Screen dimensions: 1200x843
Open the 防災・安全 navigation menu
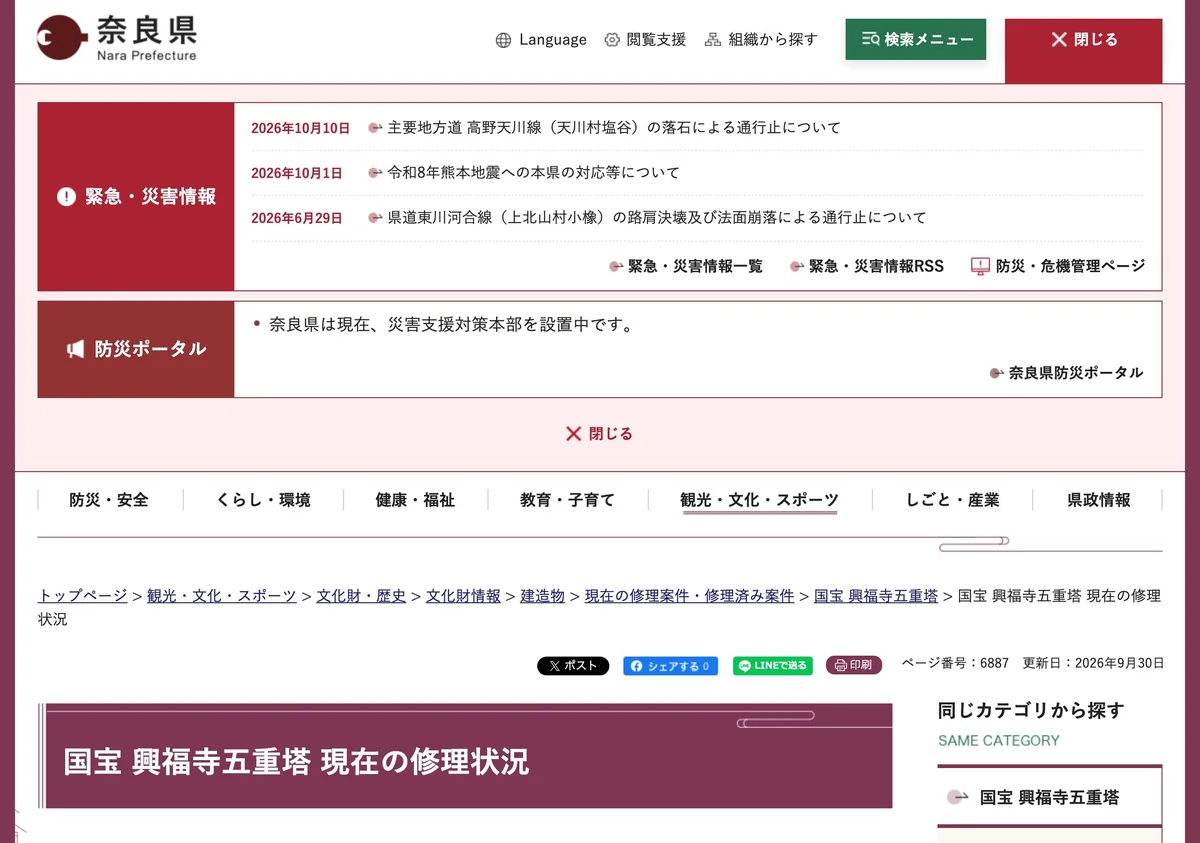pos(109,500)
